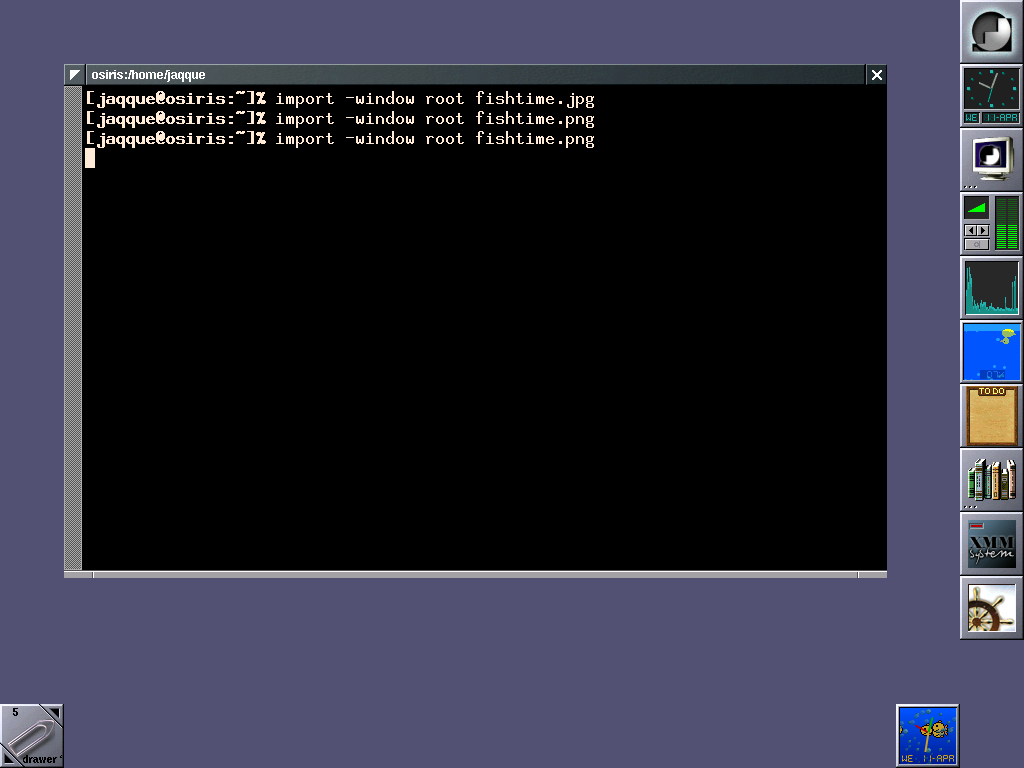Launch the XMM System dock icon

pos(991,544)
